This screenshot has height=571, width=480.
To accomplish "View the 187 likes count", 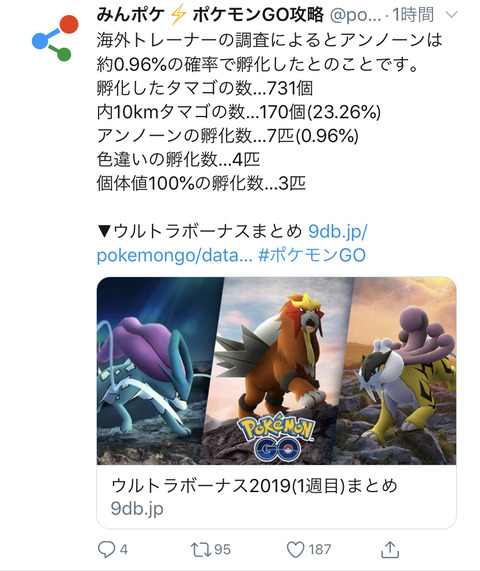I will (320, 550).
